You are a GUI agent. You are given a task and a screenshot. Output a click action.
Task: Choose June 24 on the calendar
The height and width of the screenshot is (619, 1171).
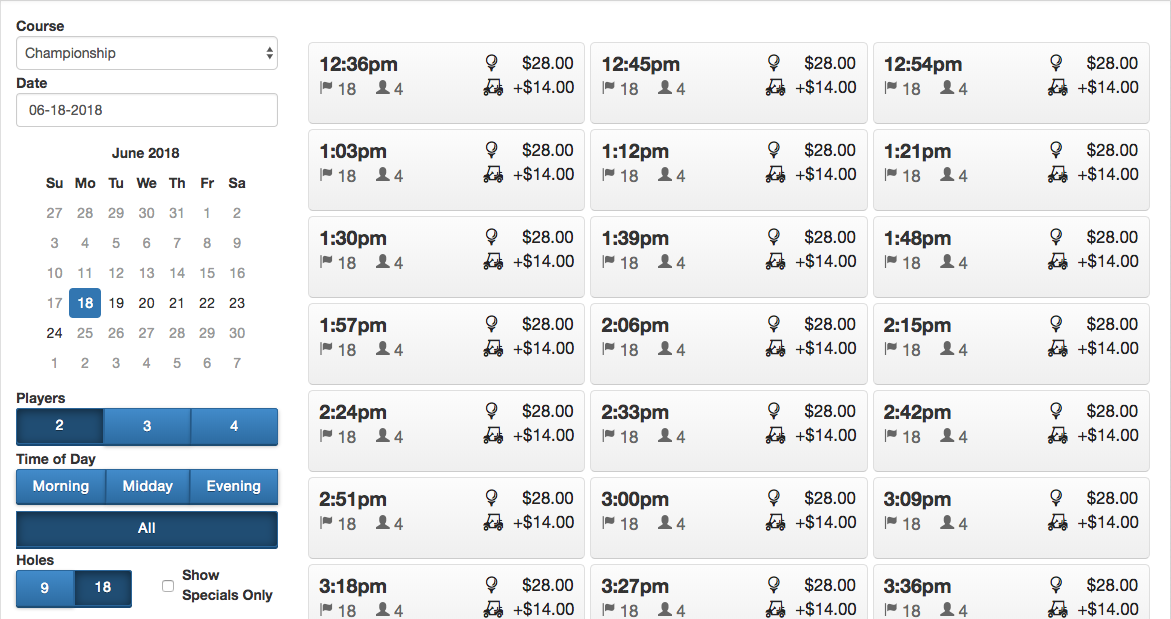[x=55, y=333]
